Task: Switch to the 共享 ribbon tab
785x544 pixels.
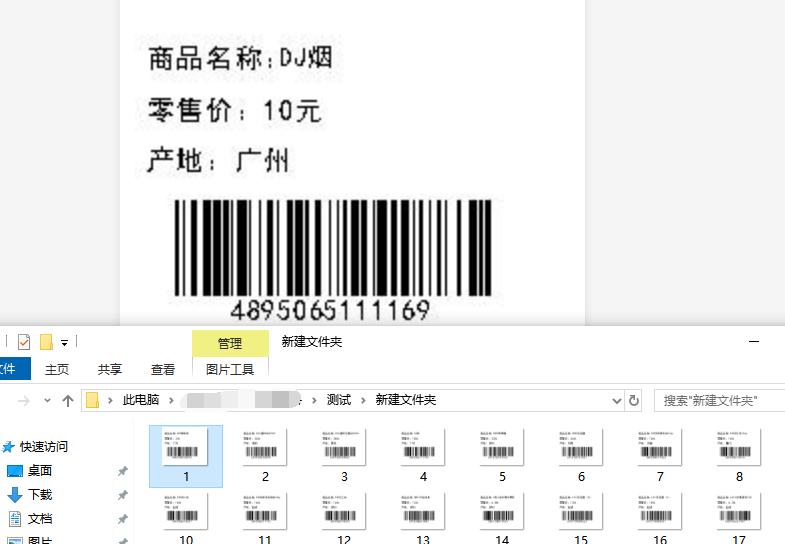Action: coord(110,369)
